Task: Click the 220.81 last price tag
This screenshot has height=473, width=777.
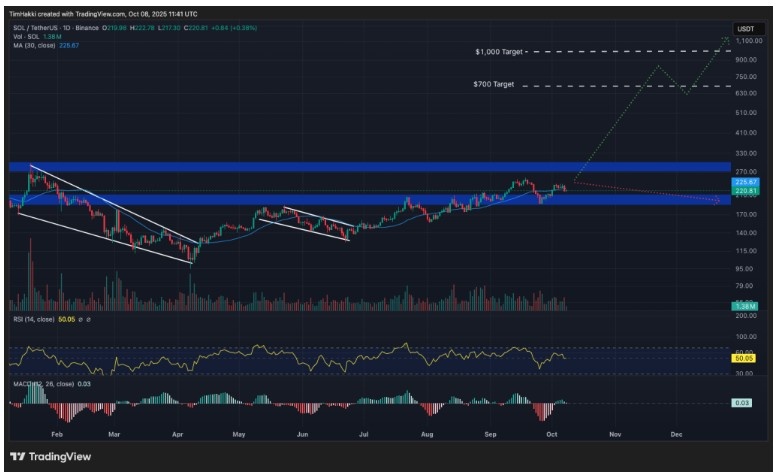Action: 745,191
